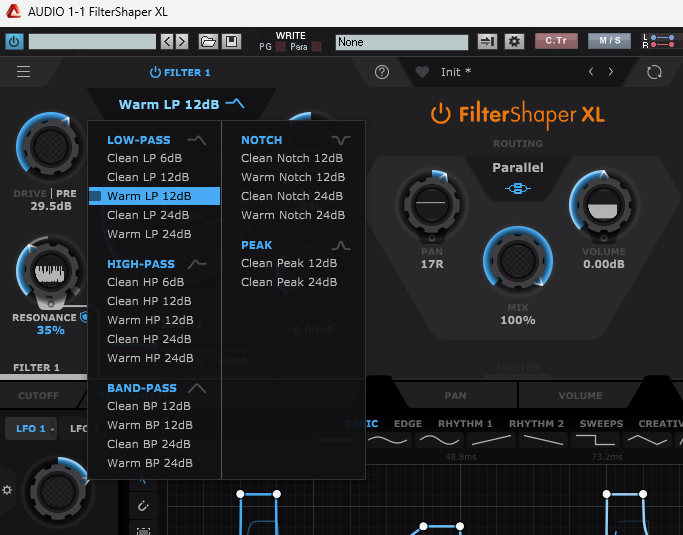Open the load preset folder icon
683x535 pixels.
pos(208,42)
